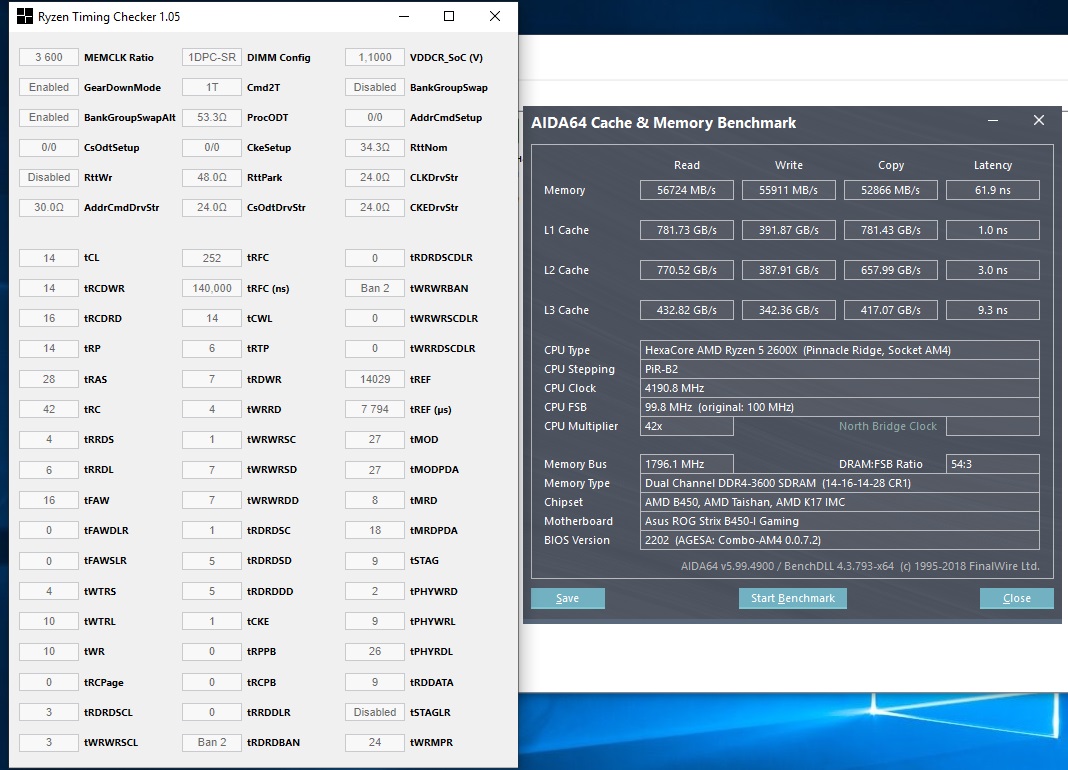The width and height of the screenshot is (1068, 770).
Task: Select the tRCDRD value 16
Action: pyautogui.click(x=49, y=318)
